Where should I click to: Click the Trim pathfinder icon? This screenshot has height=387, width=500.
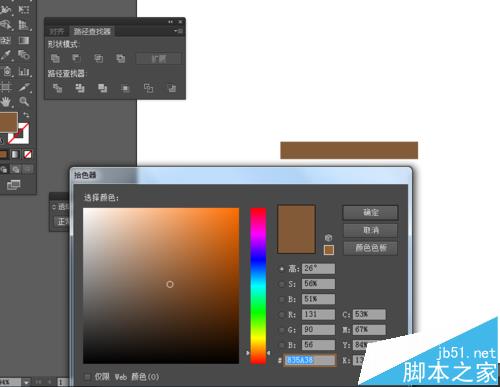coord(80,88)
